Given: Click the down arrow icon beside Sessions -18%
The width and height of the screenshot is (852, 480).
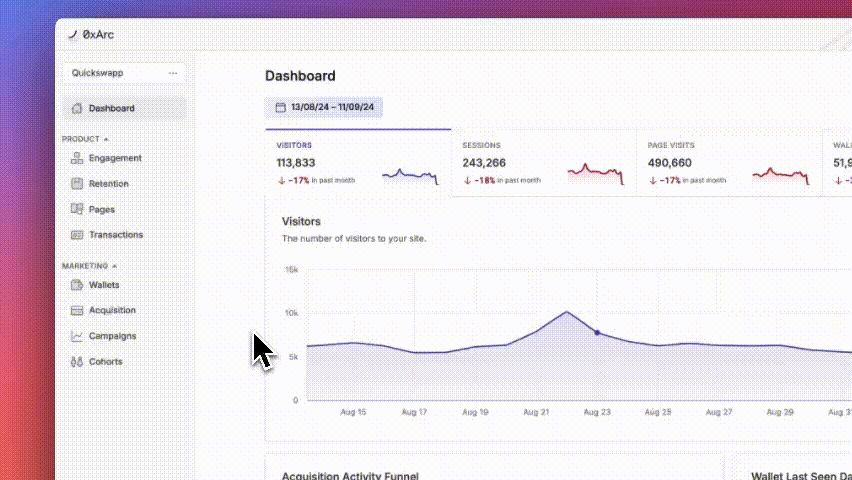Looking at the screenshot, I should click(467, 180).
